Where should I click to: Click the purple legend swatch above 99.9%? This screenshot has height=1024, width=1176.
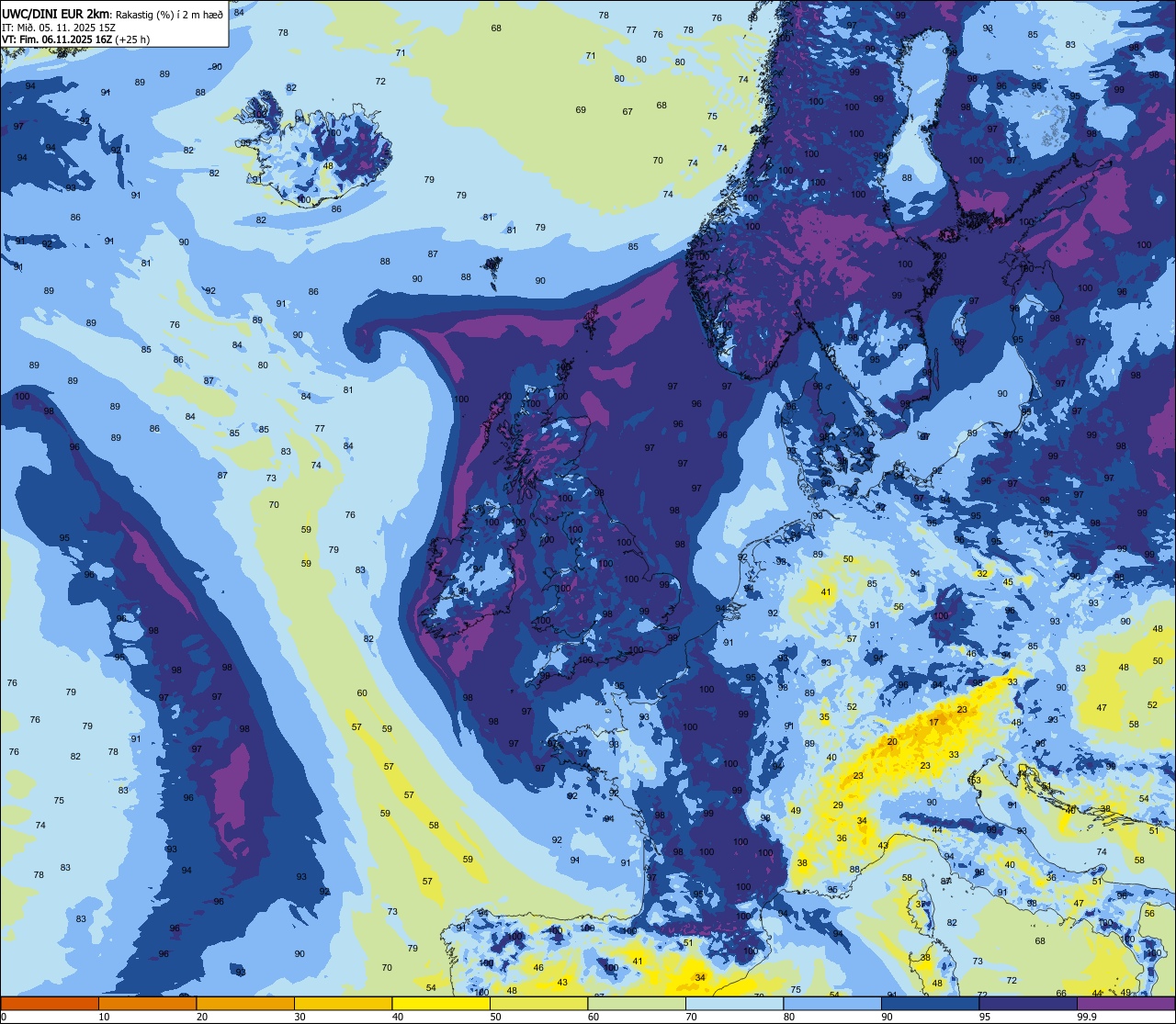pyautogui.click(x=1125, y=1003)
